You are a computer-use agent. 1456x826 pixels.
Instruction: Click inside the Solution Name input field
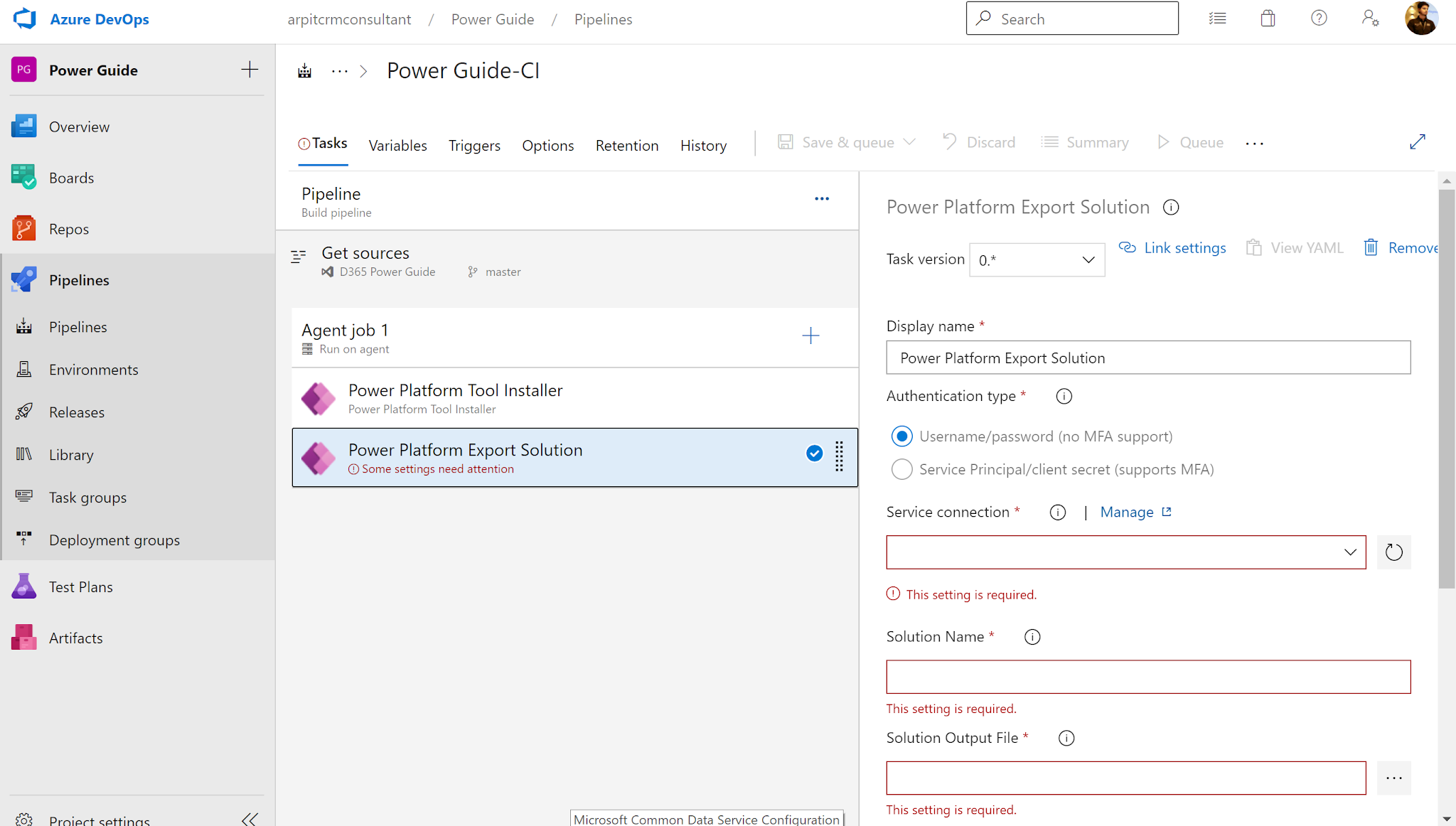[1147, 677]
